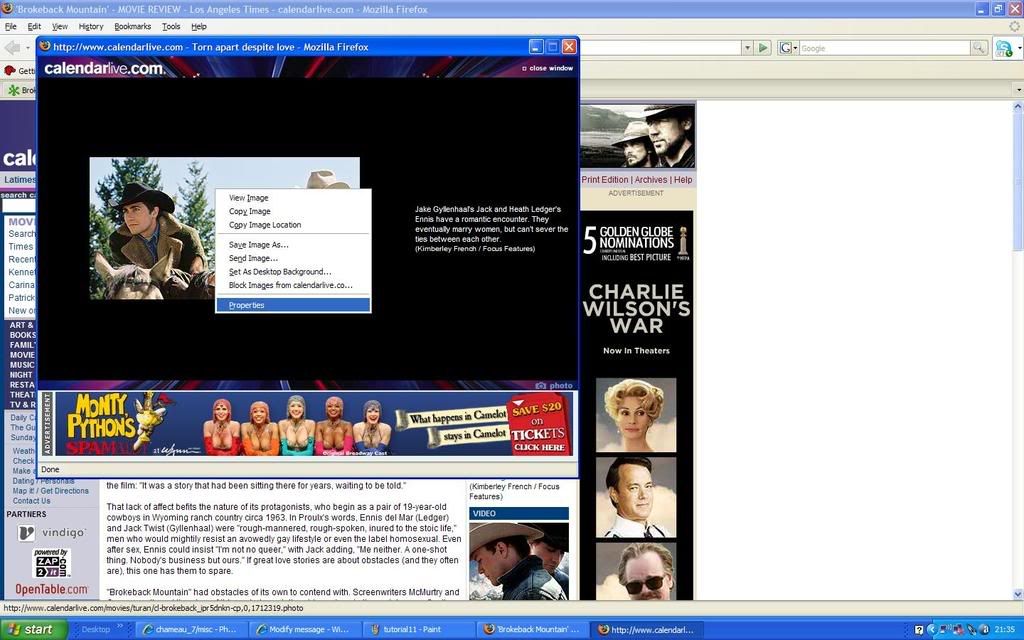Screen dimensions: 1024x640
Task: Select Properties in the context menu
Action: pyautogui.click(x=246, y=305)
